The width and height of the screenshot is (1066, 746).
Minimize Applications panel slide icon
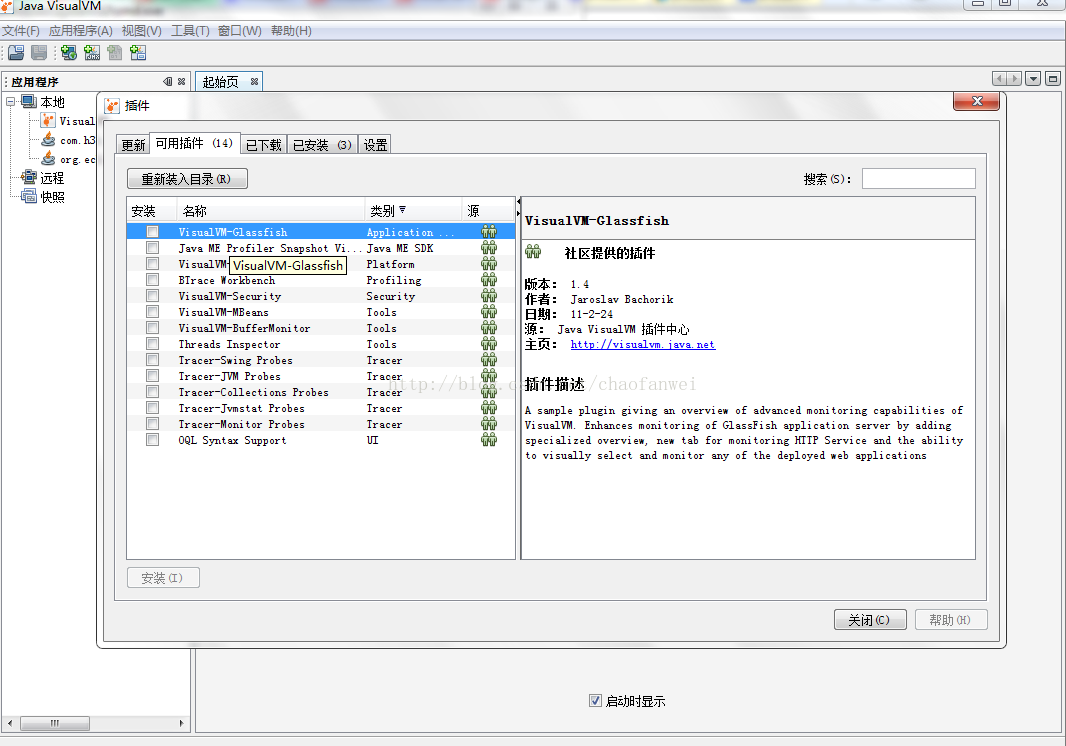pyautogui.click(x=168, y=82)
